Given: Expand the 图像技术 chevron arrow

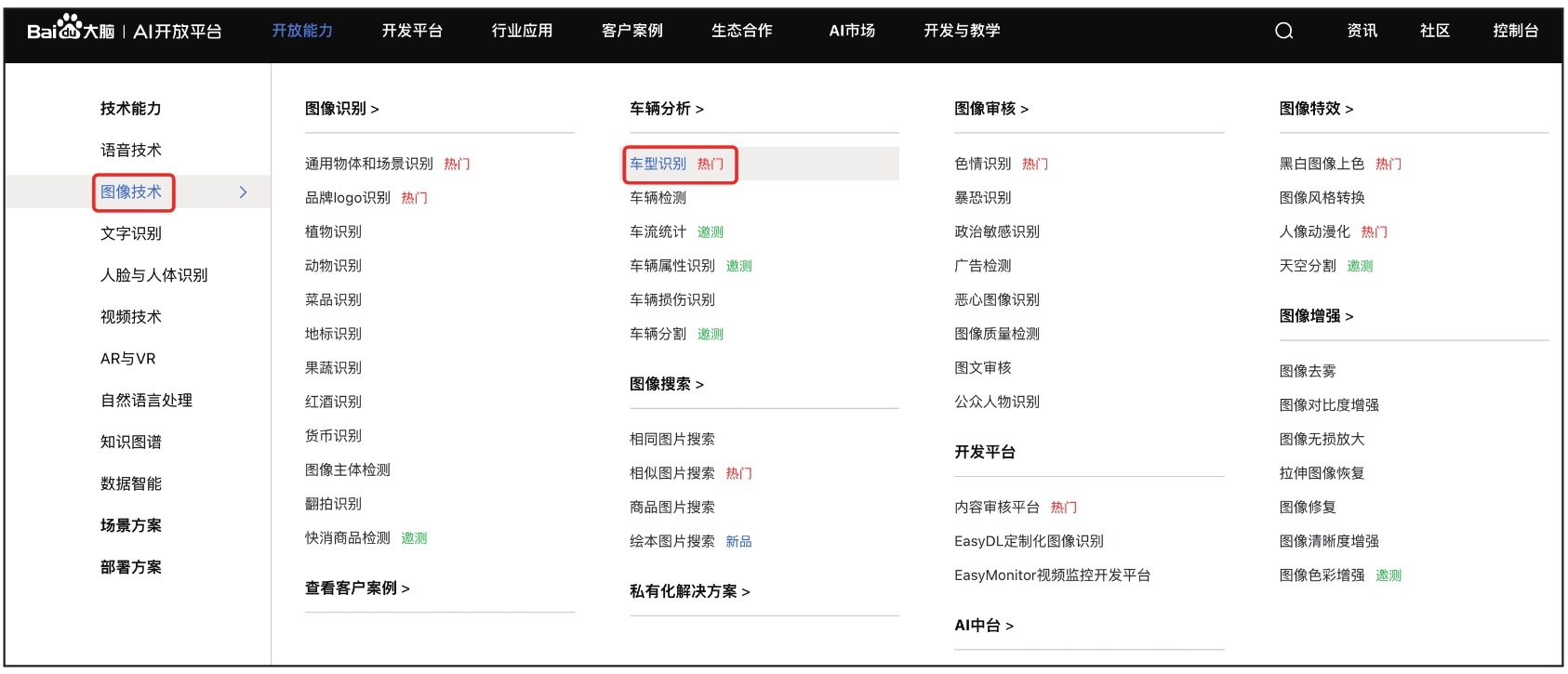Looking at the screenshot, I should [243, 192].
